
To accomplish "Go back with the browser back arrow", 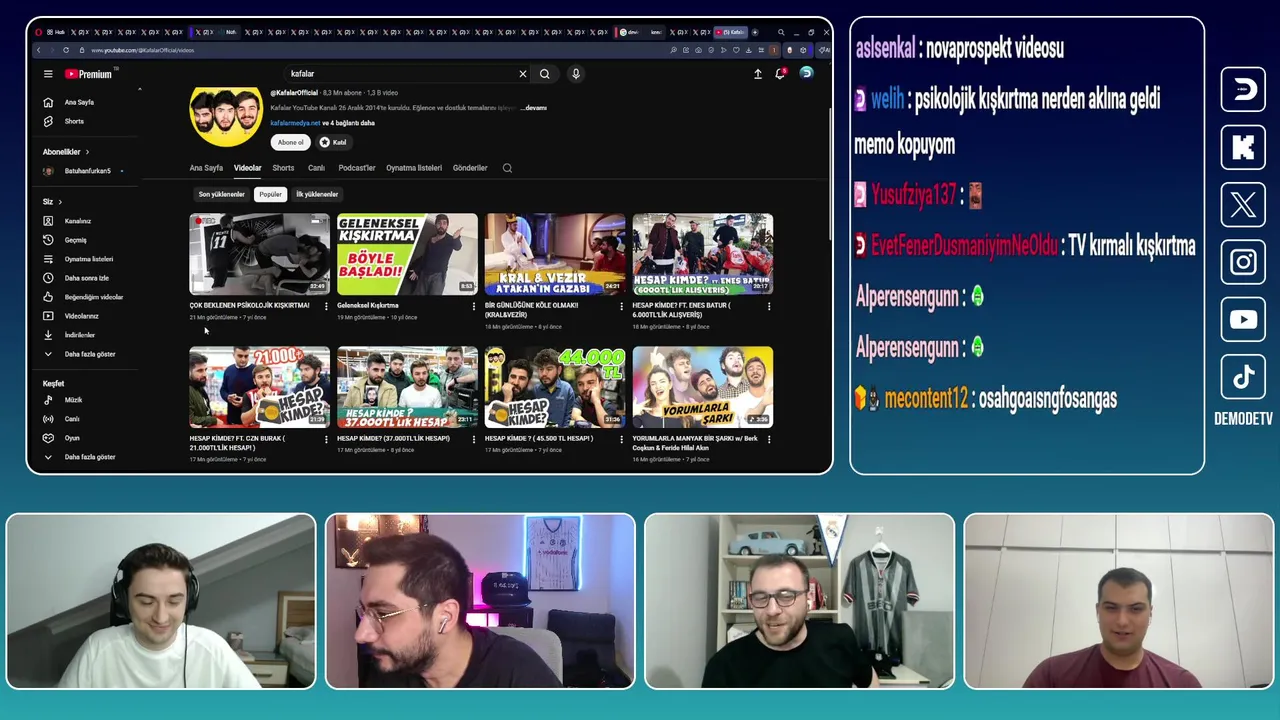I will click(x=38, y=50).
